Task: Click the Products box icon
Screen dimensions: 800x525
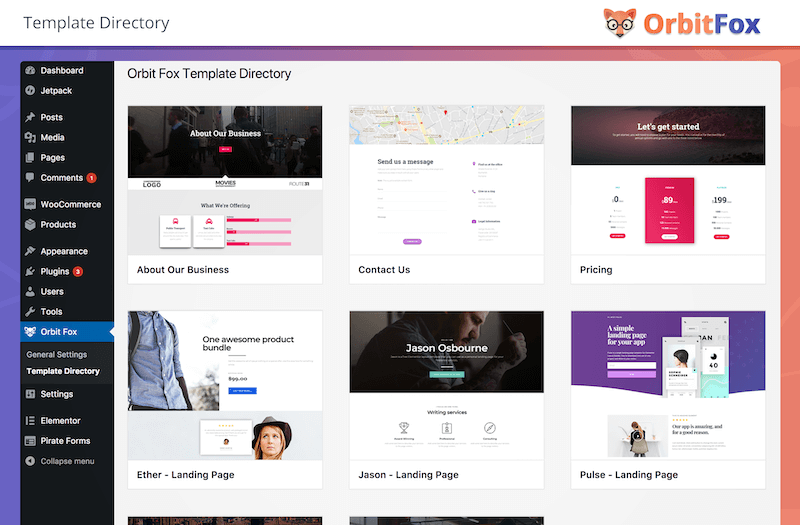Action: [30, 224]
